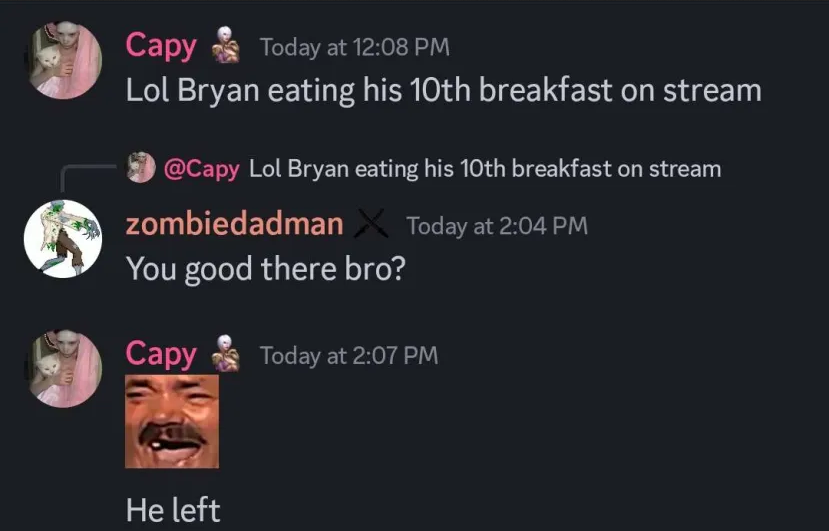Click Capy's role icon beside the 12:08 PM timestamp
Image resolution: width=829 pixels, height=531 pixels.
226,47
